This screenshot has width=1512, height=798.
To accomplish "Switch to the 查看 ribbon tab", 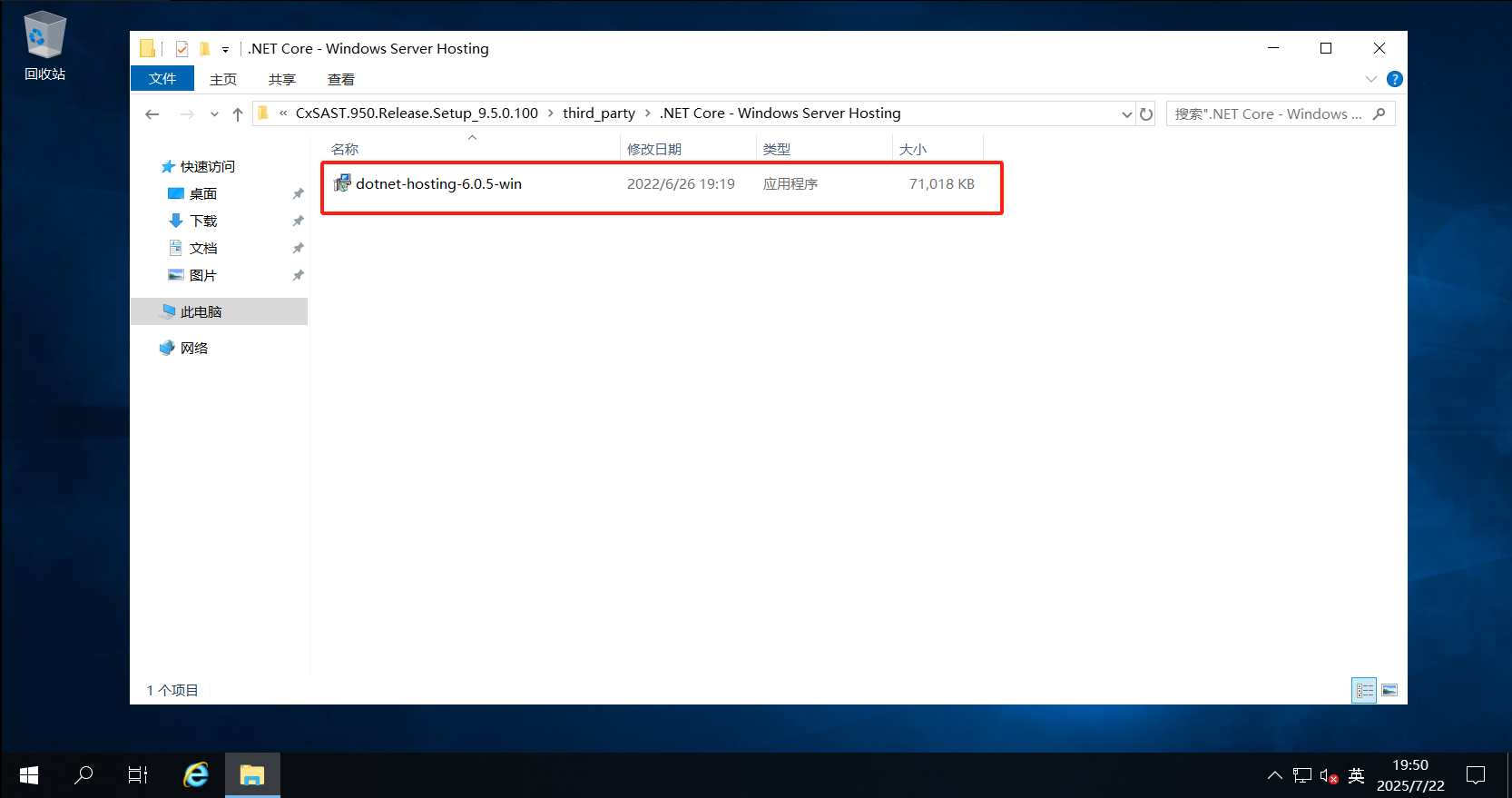I will 341,79.
